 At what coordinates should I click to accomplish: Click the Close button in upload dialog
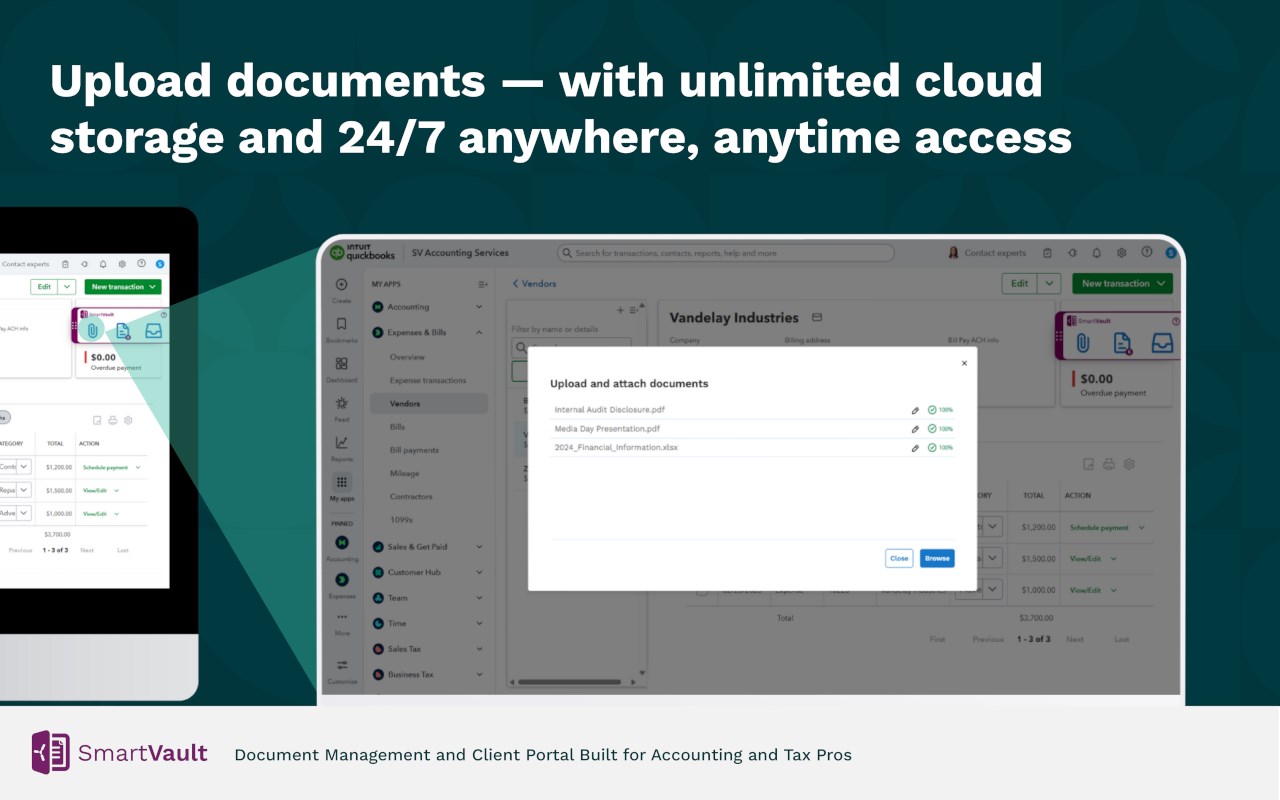[x=899, y=558]
